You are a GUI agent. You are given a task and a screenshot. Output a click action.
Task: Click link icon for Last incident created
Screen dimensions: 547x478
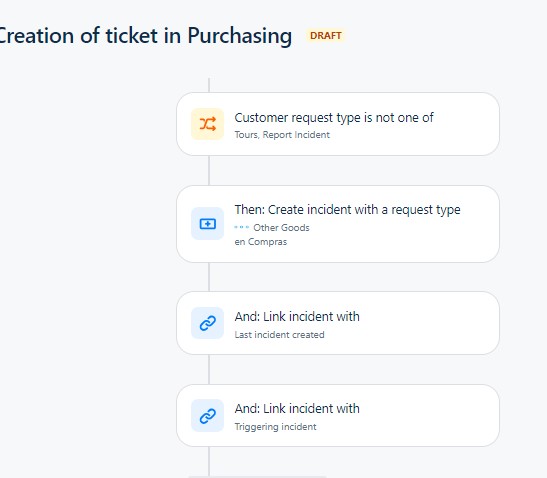point(207,323)
